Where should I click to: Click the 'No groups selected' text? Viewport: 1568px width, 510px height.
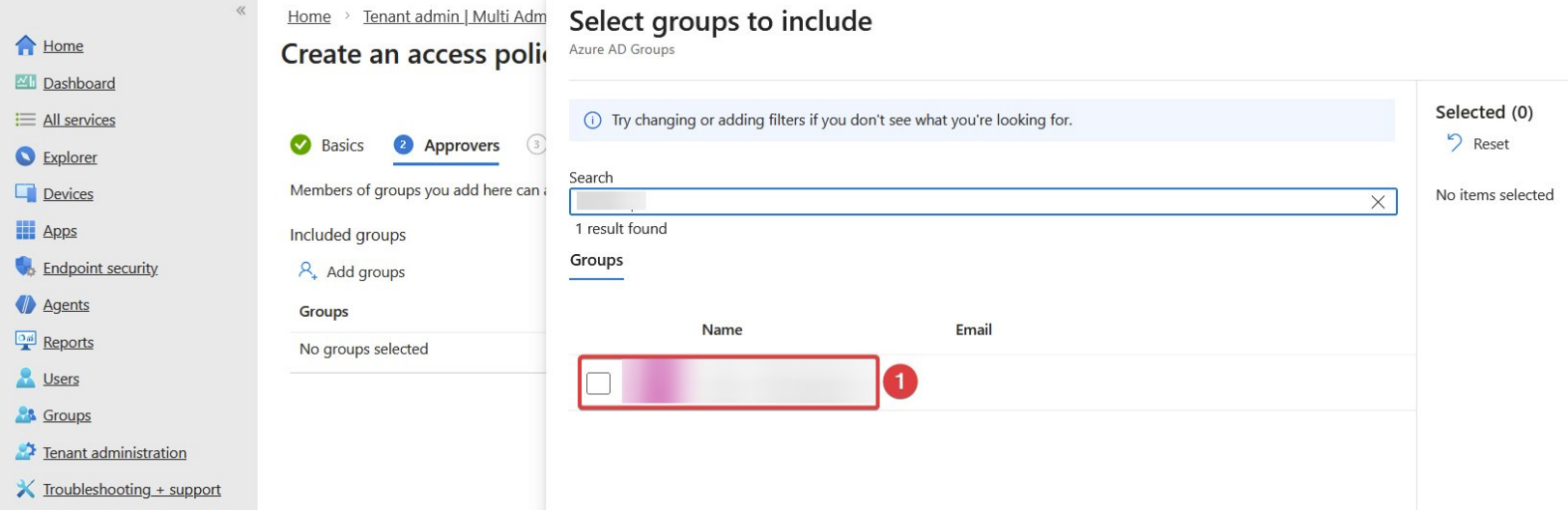point(363,349)
